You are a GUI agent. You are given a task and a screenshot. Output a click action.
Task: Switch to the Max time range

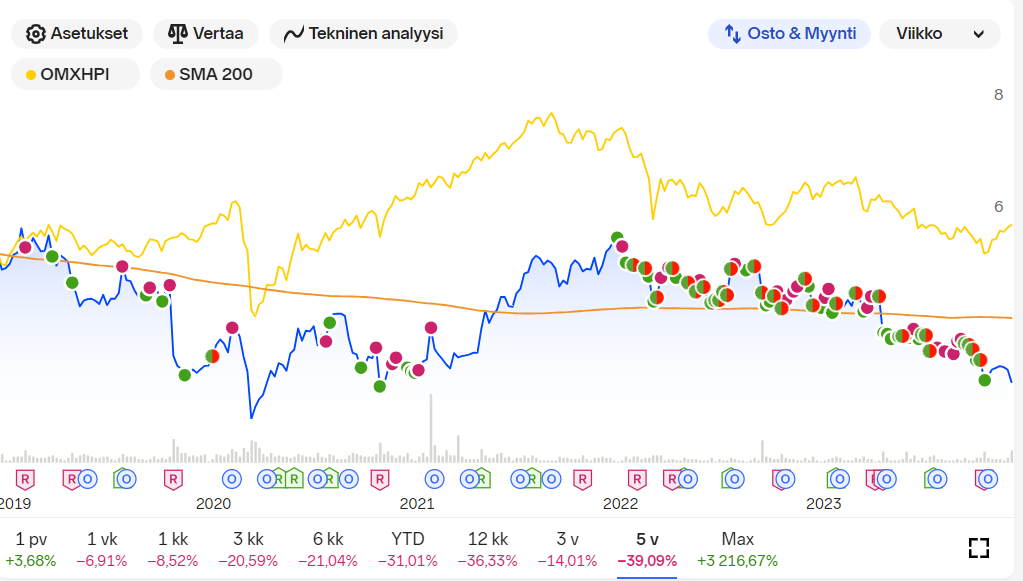click(737, 549)
